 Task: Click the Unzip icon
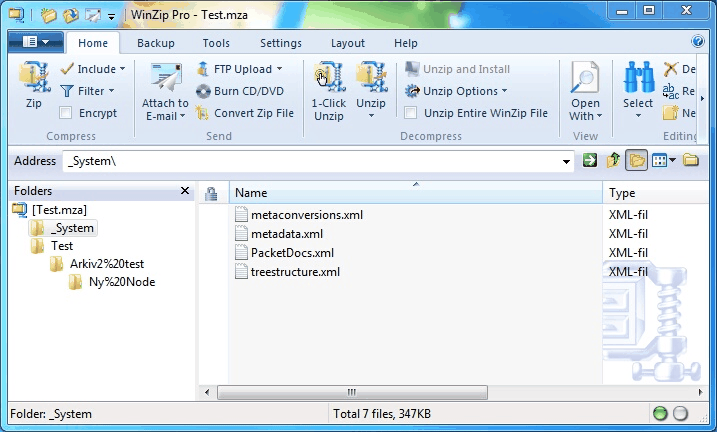click(x=371, y=78)
